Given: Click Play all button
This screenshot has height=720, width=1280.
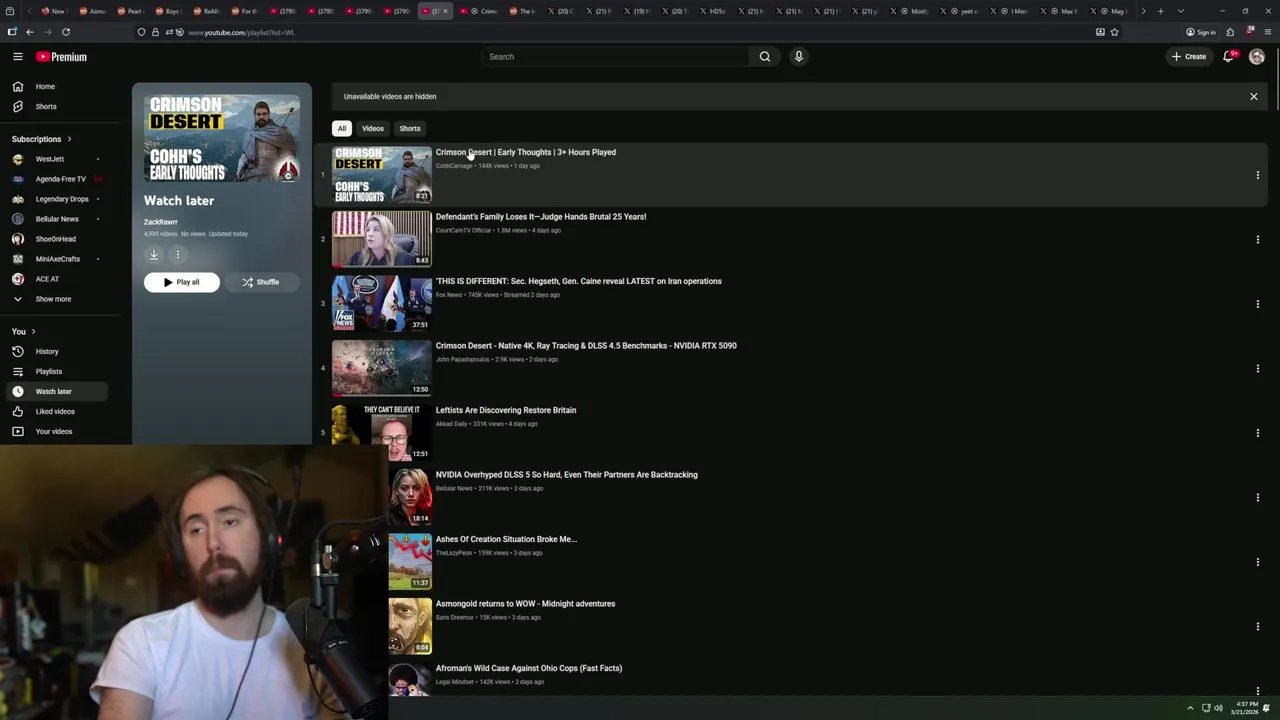Looking at the screenshot, I should pos(181,282).
